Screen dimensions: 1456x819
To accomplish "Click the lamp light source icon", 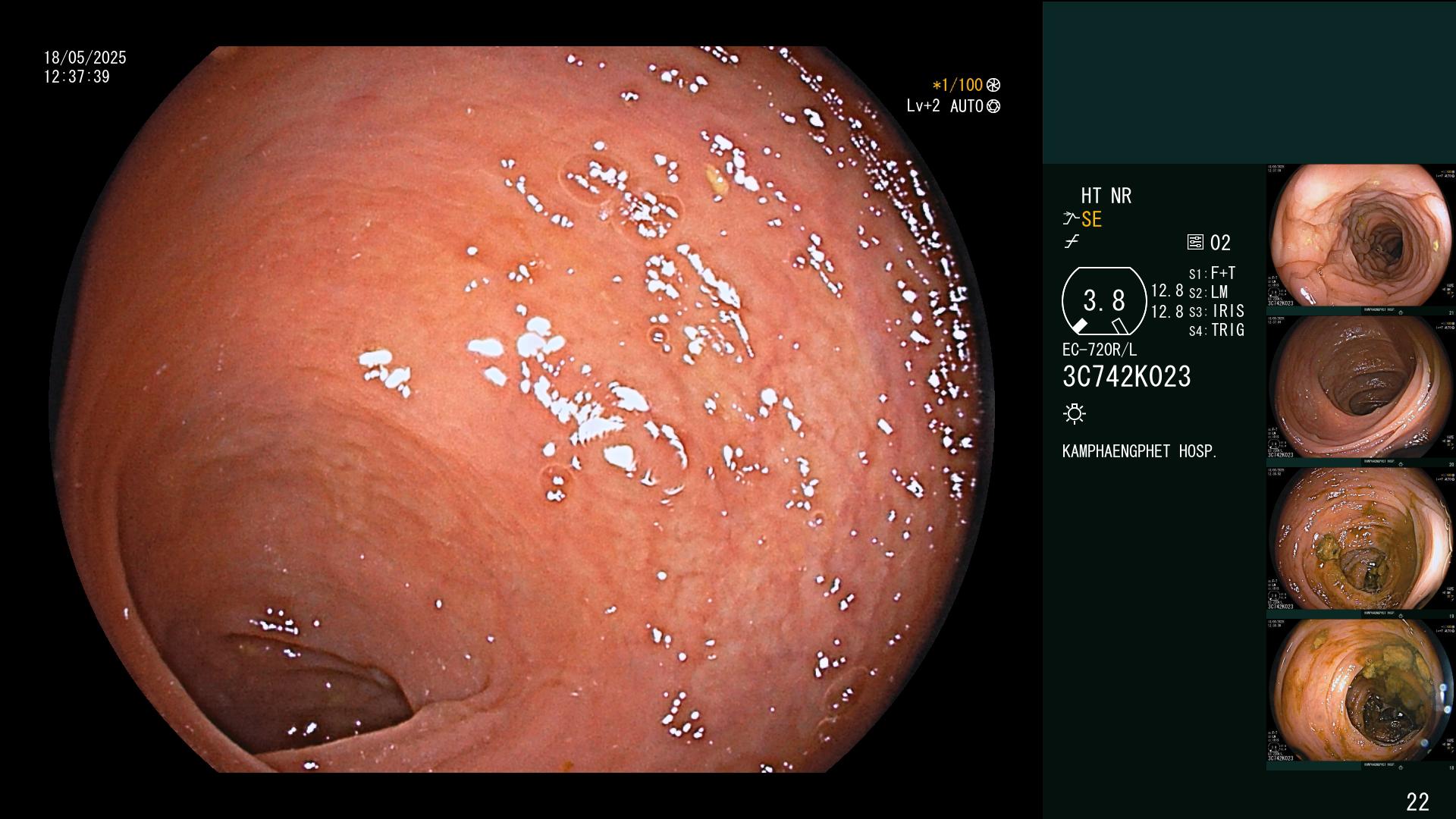I will point(1075,413).
